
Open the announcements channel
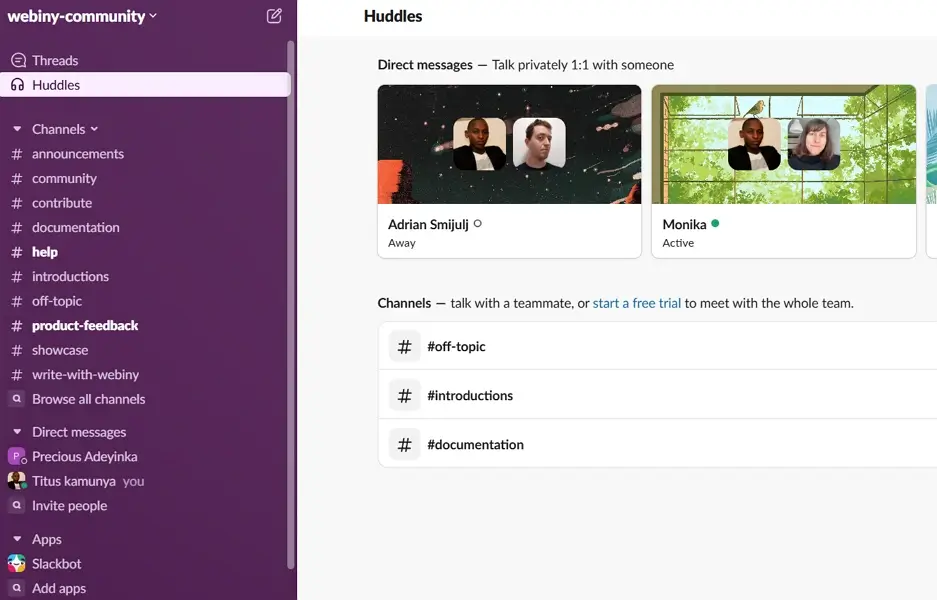[145, 154]
